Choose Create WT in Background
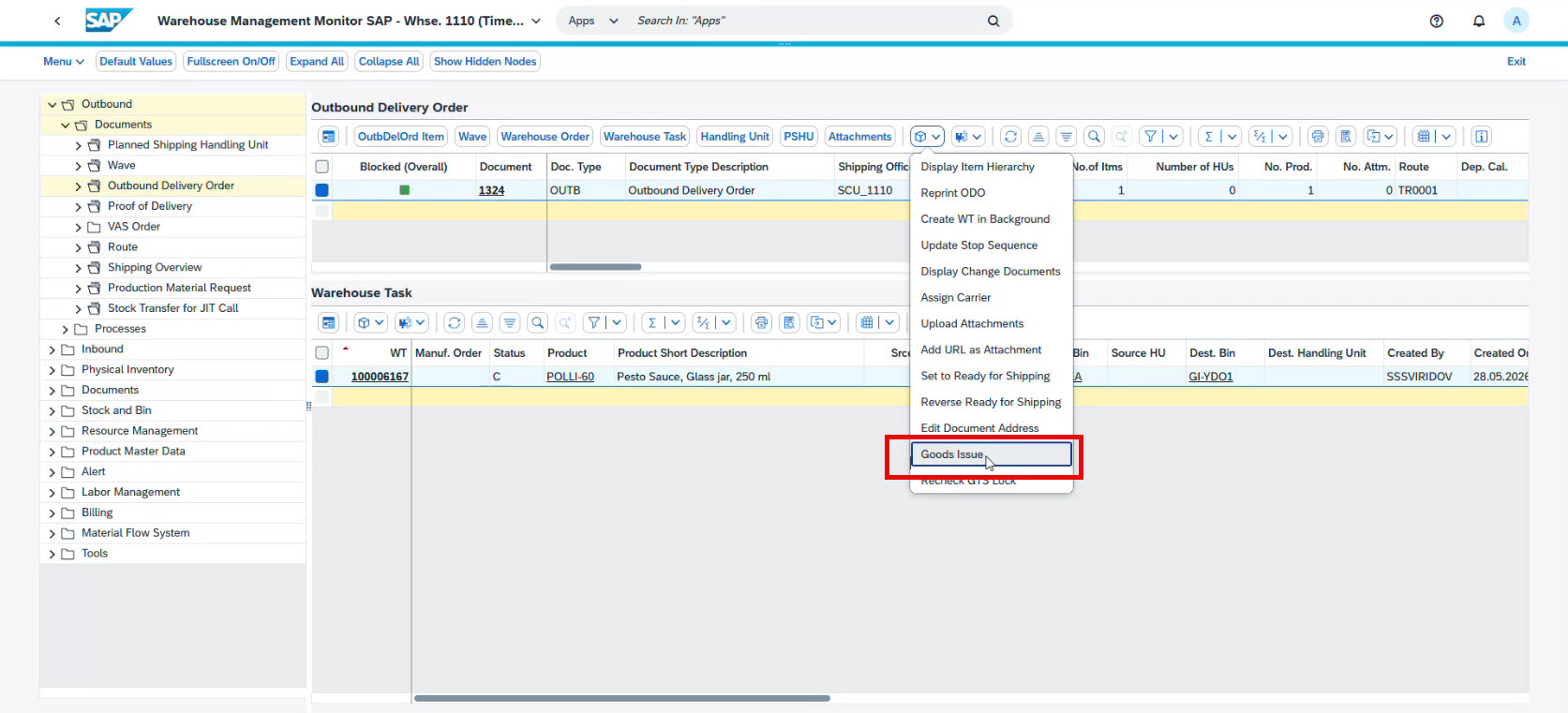 pos(992,219)
